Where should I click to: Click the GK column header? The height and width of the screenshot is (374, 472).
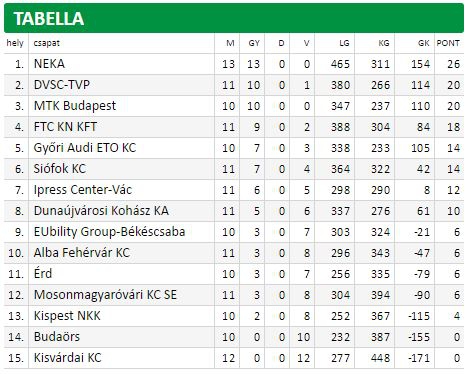click(424, 43)
